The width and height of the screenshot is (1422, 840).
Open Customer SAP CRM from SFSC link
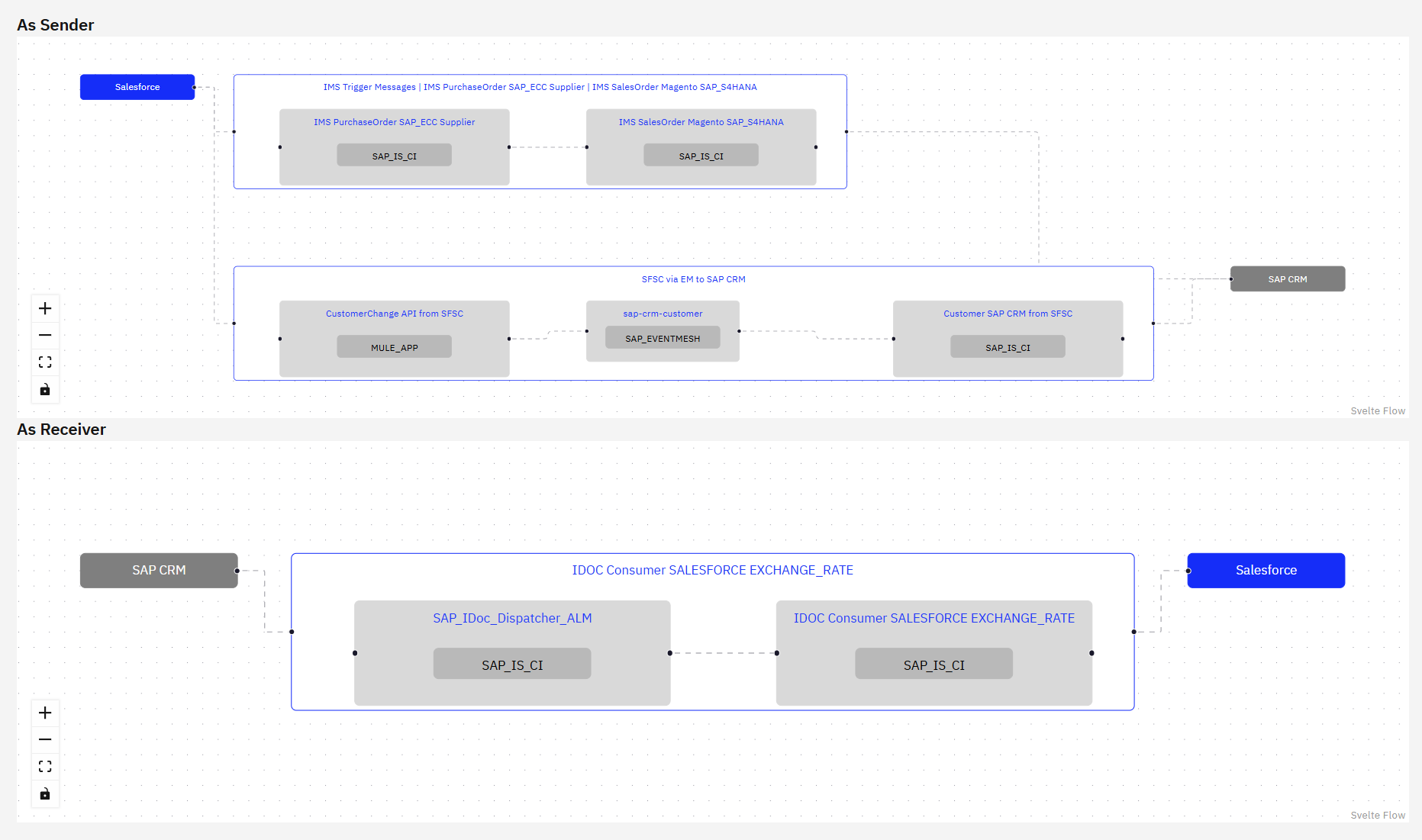click(x=1008, y=314)
